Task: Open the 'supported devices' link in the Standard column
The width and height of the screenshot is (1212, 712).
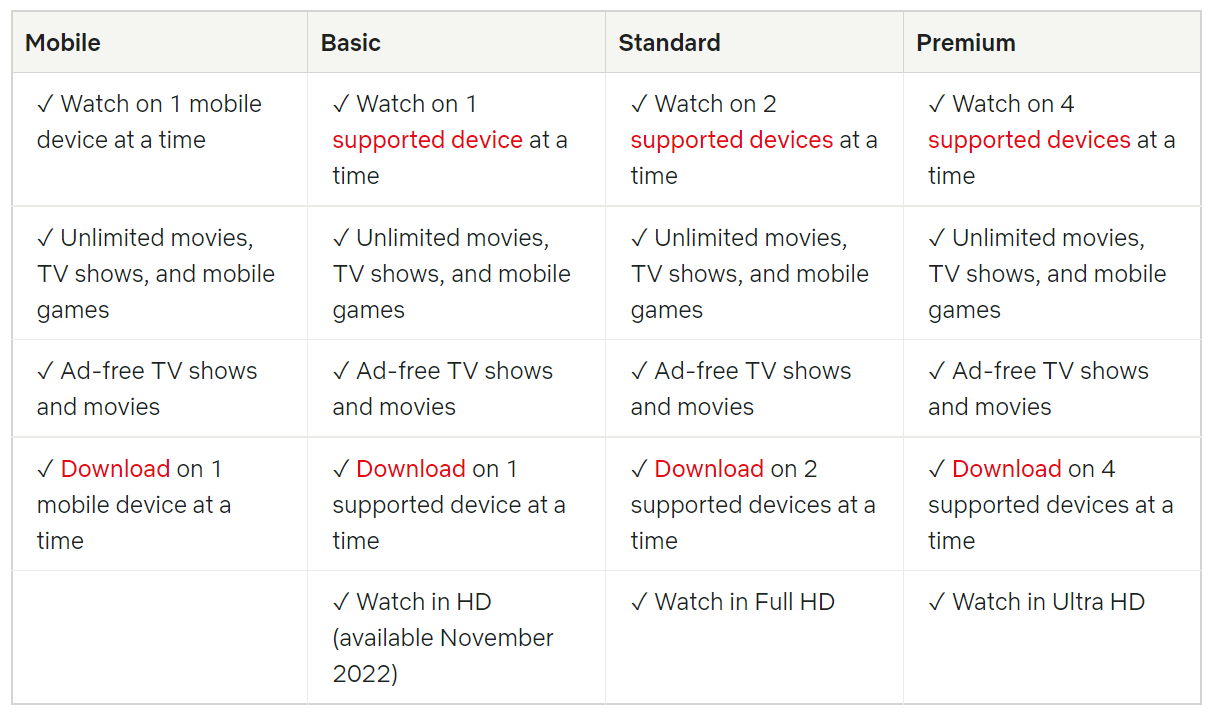Action: 731,140
